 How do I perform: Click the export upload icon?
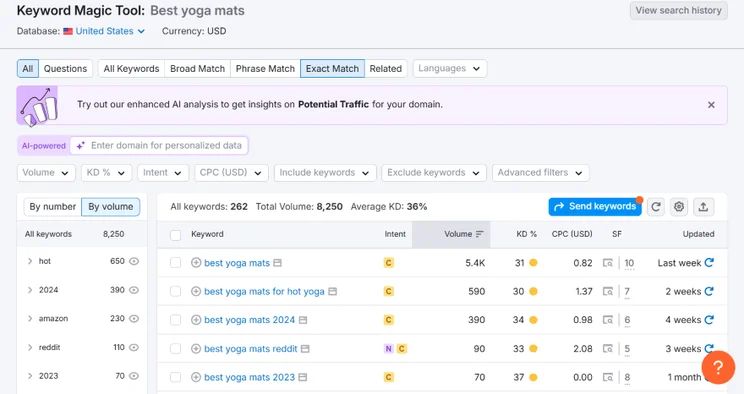pos(703,206)
